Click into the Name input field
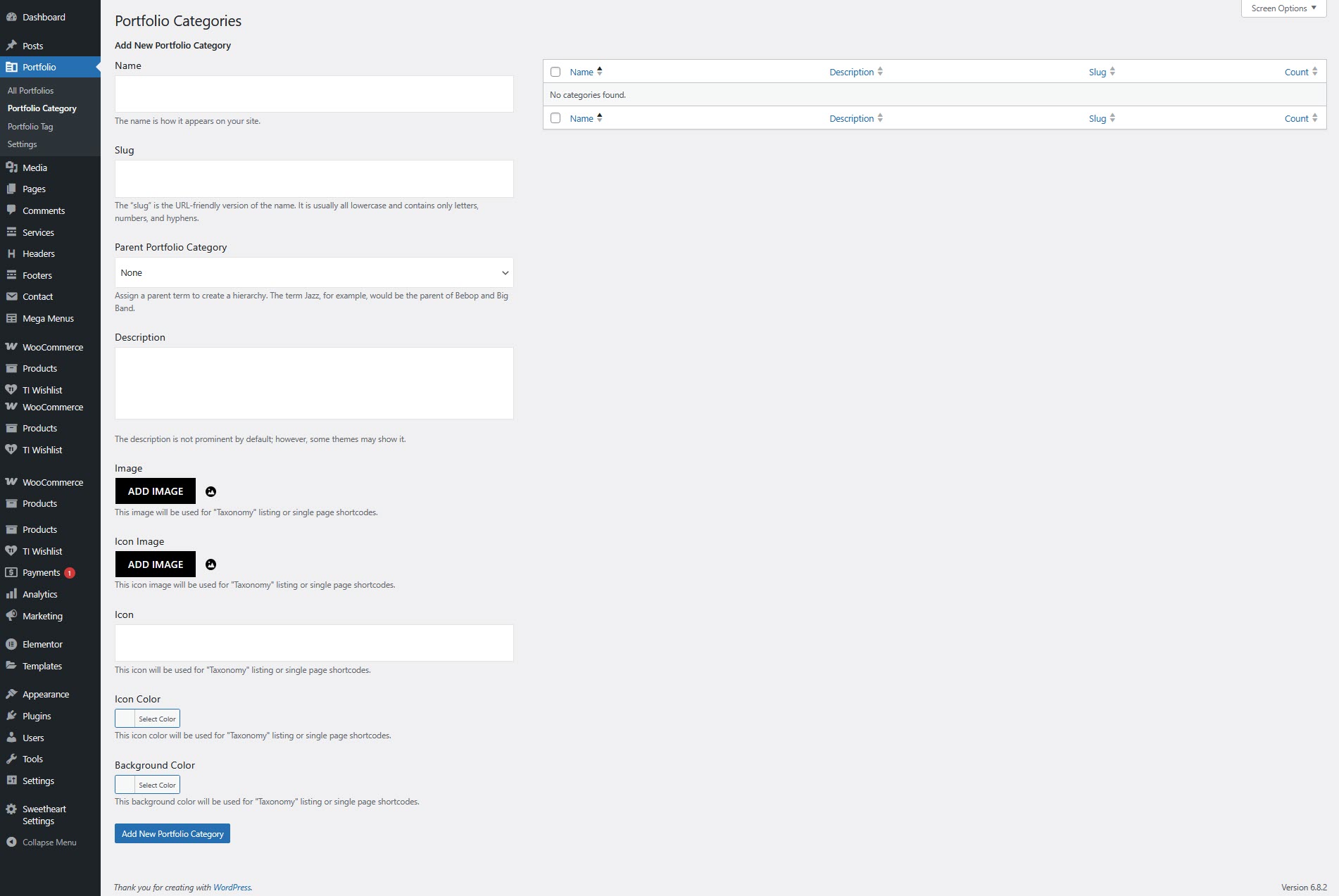Screen dimensions: 1339x896 pyautogui.click(x=314, y=94)
